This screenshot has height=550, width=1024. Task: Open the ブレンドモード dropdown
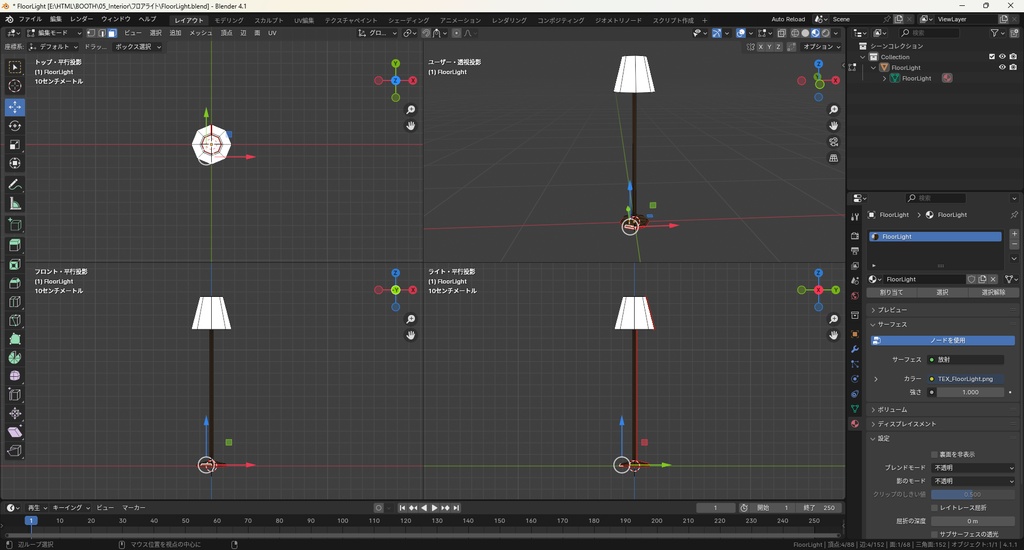tap(973, 468)
